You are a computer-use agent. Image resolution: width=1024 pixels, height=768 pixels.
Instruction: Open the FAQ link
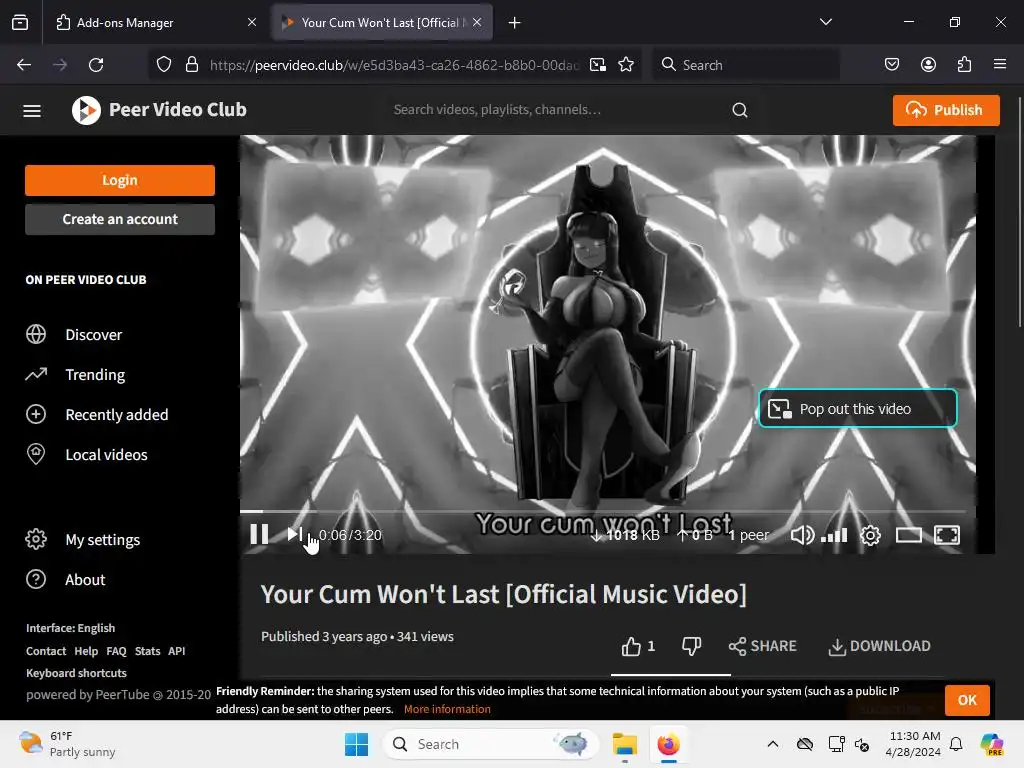(x=116, y=651)
